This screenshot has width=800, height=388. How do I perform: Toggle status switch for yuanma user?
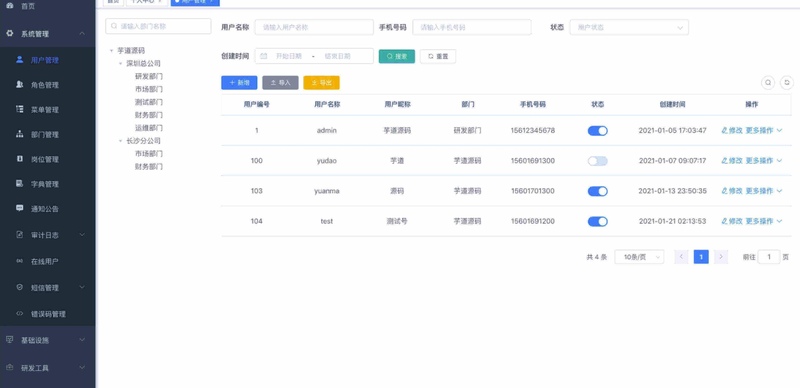click(x=597, y=191)
